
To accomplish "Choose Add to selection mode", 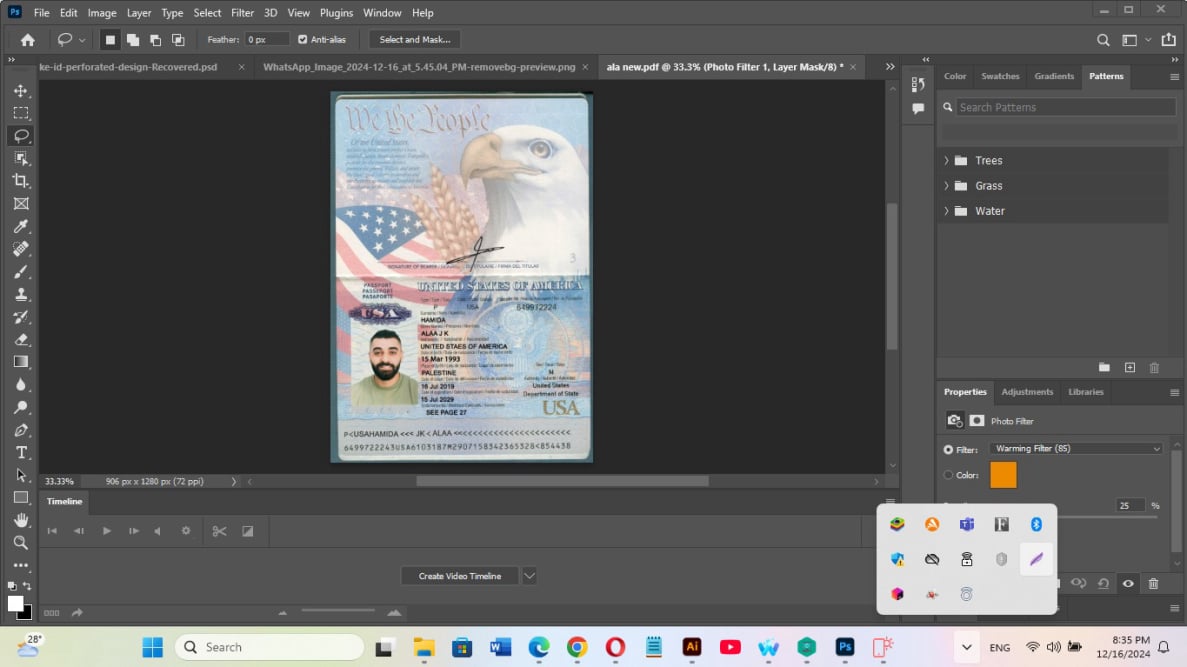I will (x=132, y=39).
